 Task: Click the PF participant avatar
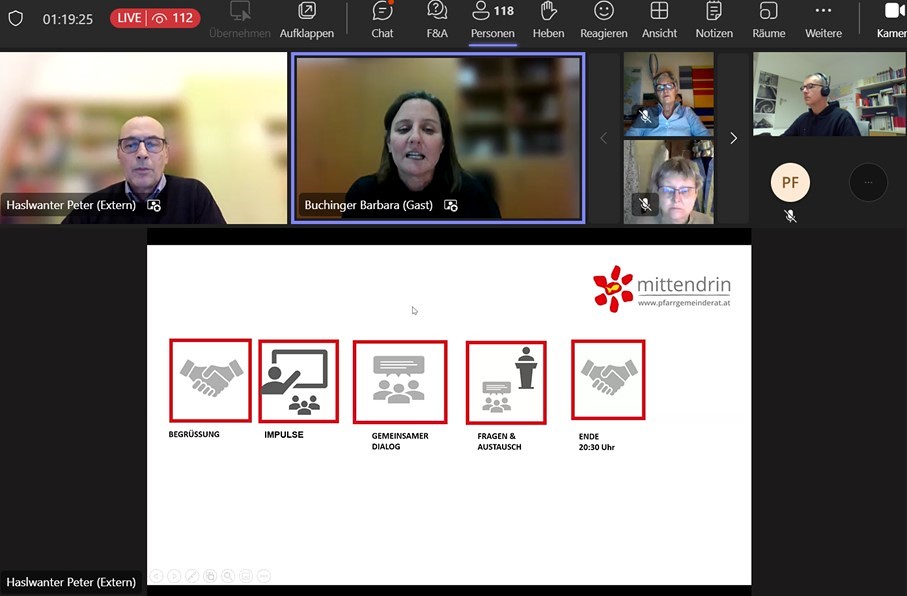click(790, 183)
